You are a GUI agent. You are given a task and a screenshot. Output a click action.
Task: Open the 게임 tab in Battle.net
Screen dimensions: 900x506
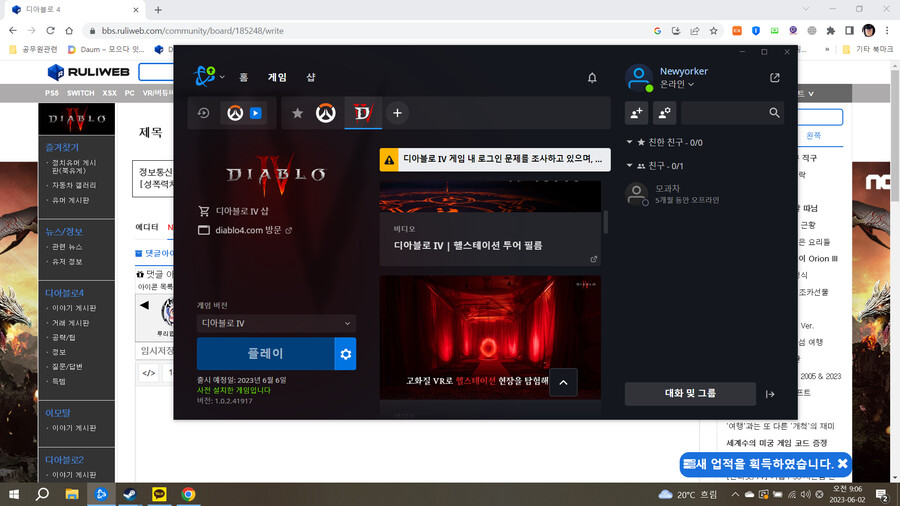pyautogui.click(x=277, y=77)
